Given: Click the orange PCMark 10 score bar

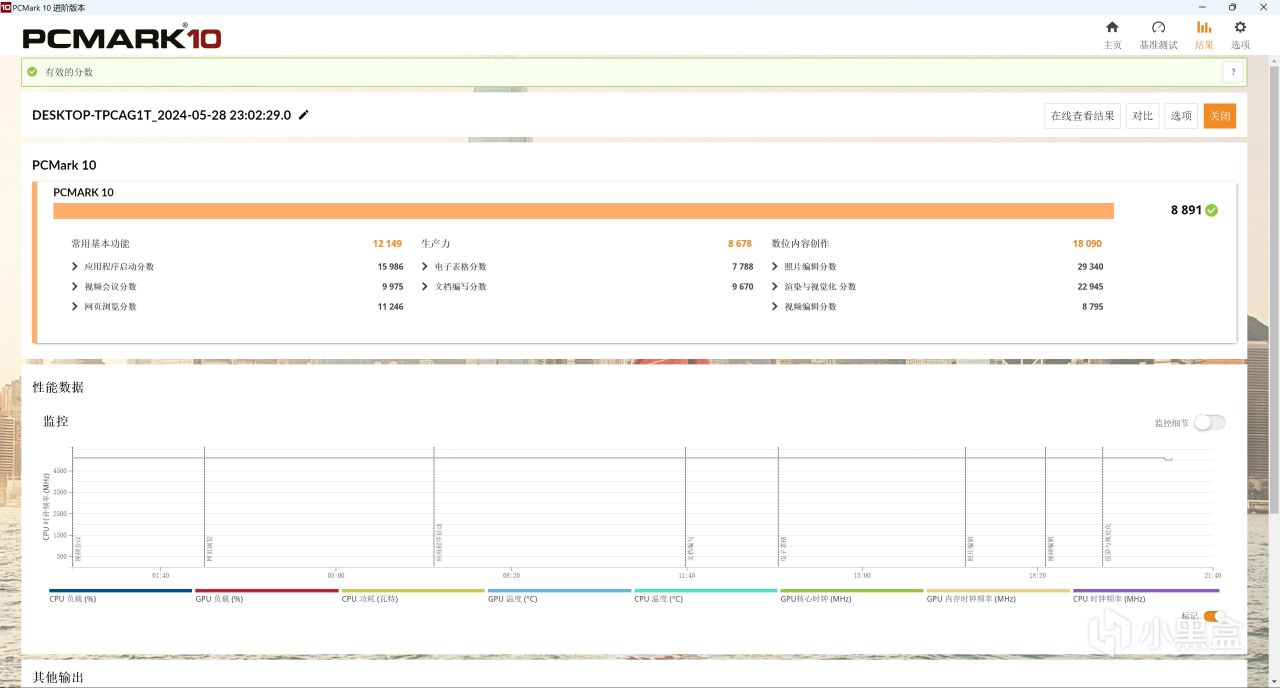Looking at the screenshot, I should 583,210.
